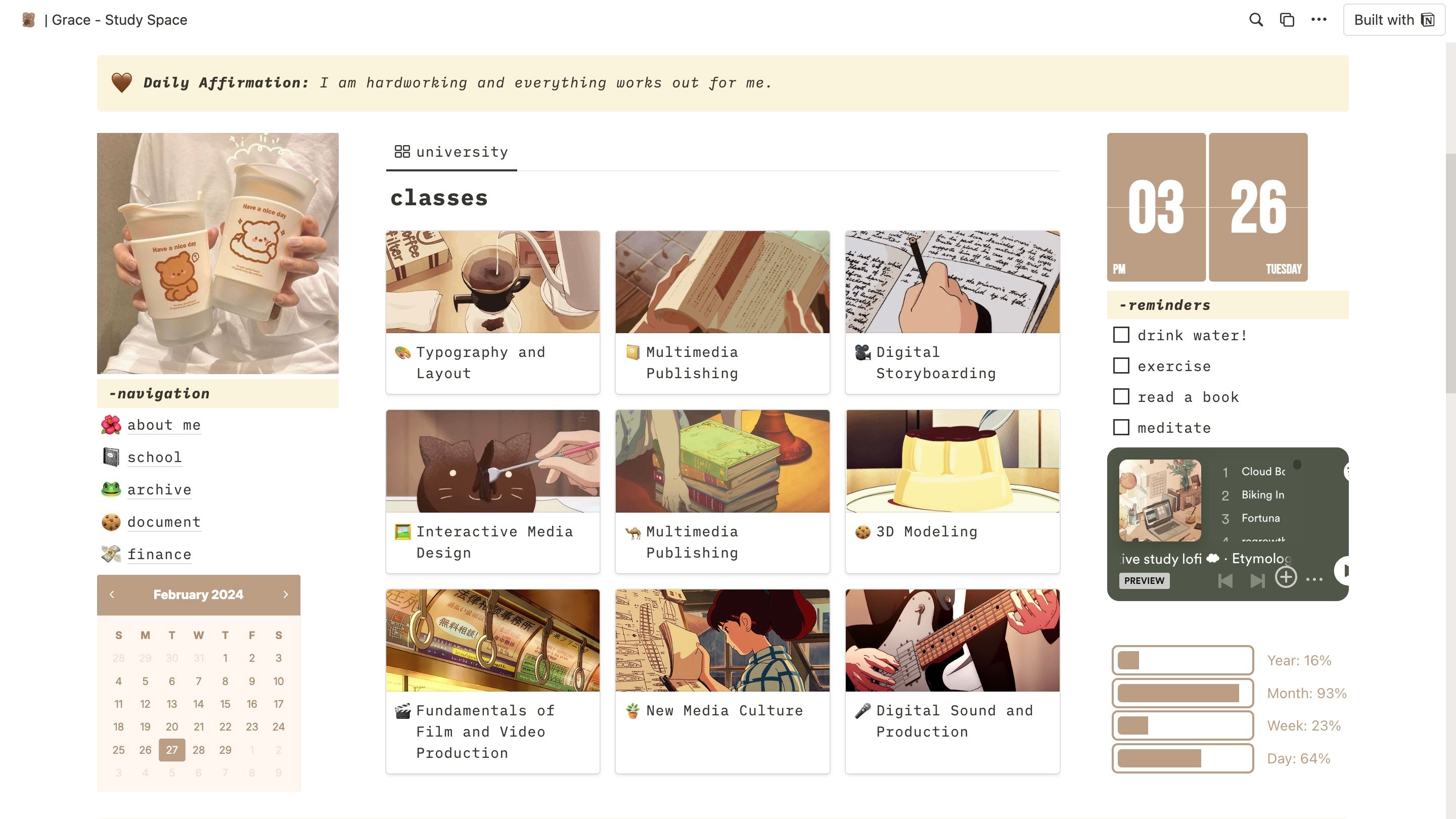
Task: Mark meditate reminder as done
Action: pos(1121,427)
